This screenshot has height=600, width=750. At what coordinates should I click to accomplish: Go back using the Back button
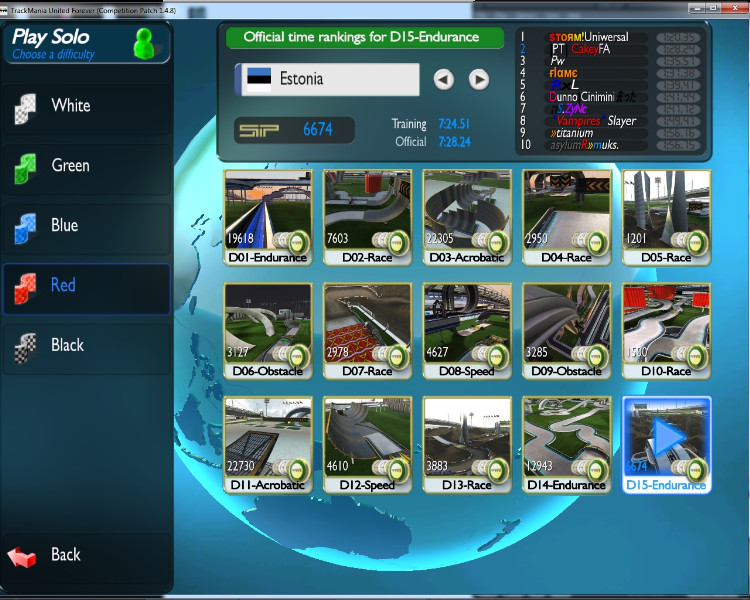[x=66, y=555]
